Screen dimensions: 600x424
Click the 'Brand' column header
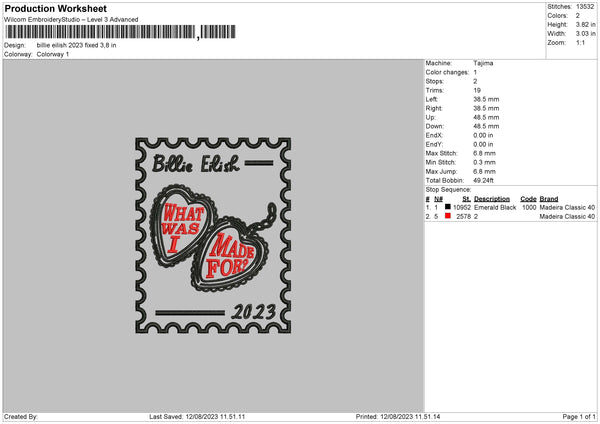pos(549,199)
